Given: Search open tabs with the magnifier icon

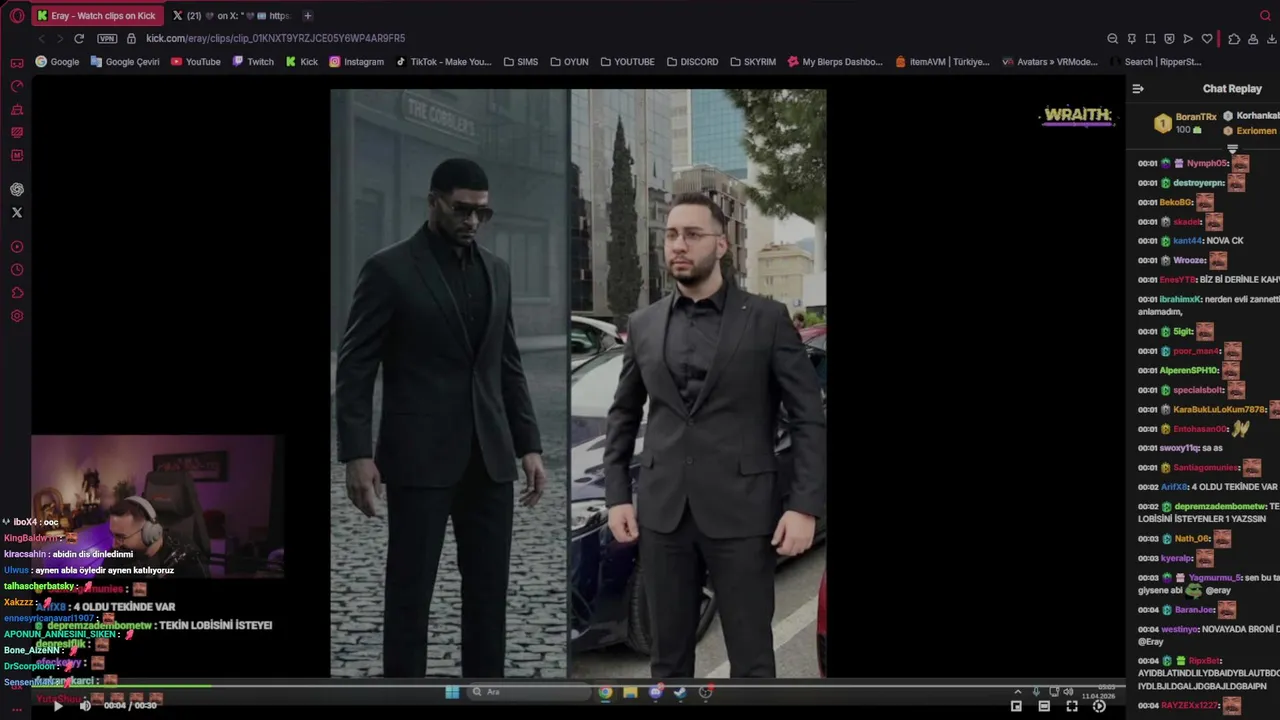Looking at the screenshot, I should tap(1265, 16).
